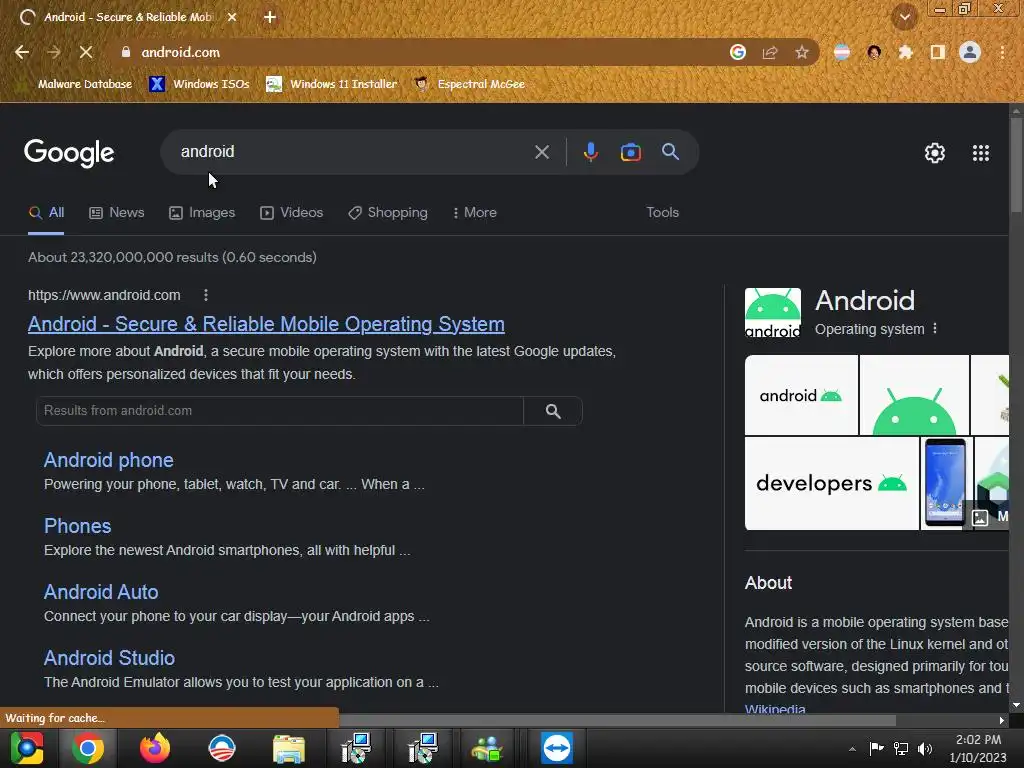Viewport: 1024px width, 768px height.
Task: View the android wordmark image
Action: (801, 395)
